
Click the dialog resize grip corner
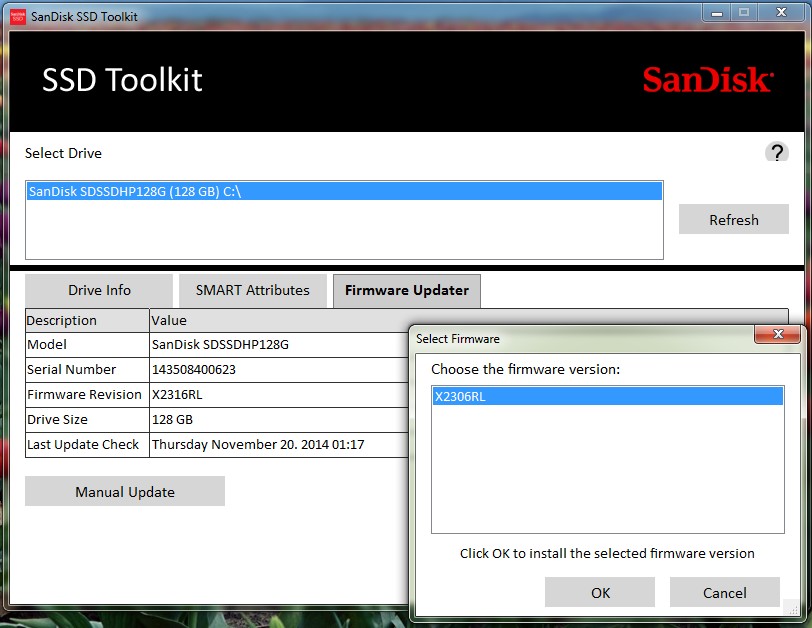point(792,609)
